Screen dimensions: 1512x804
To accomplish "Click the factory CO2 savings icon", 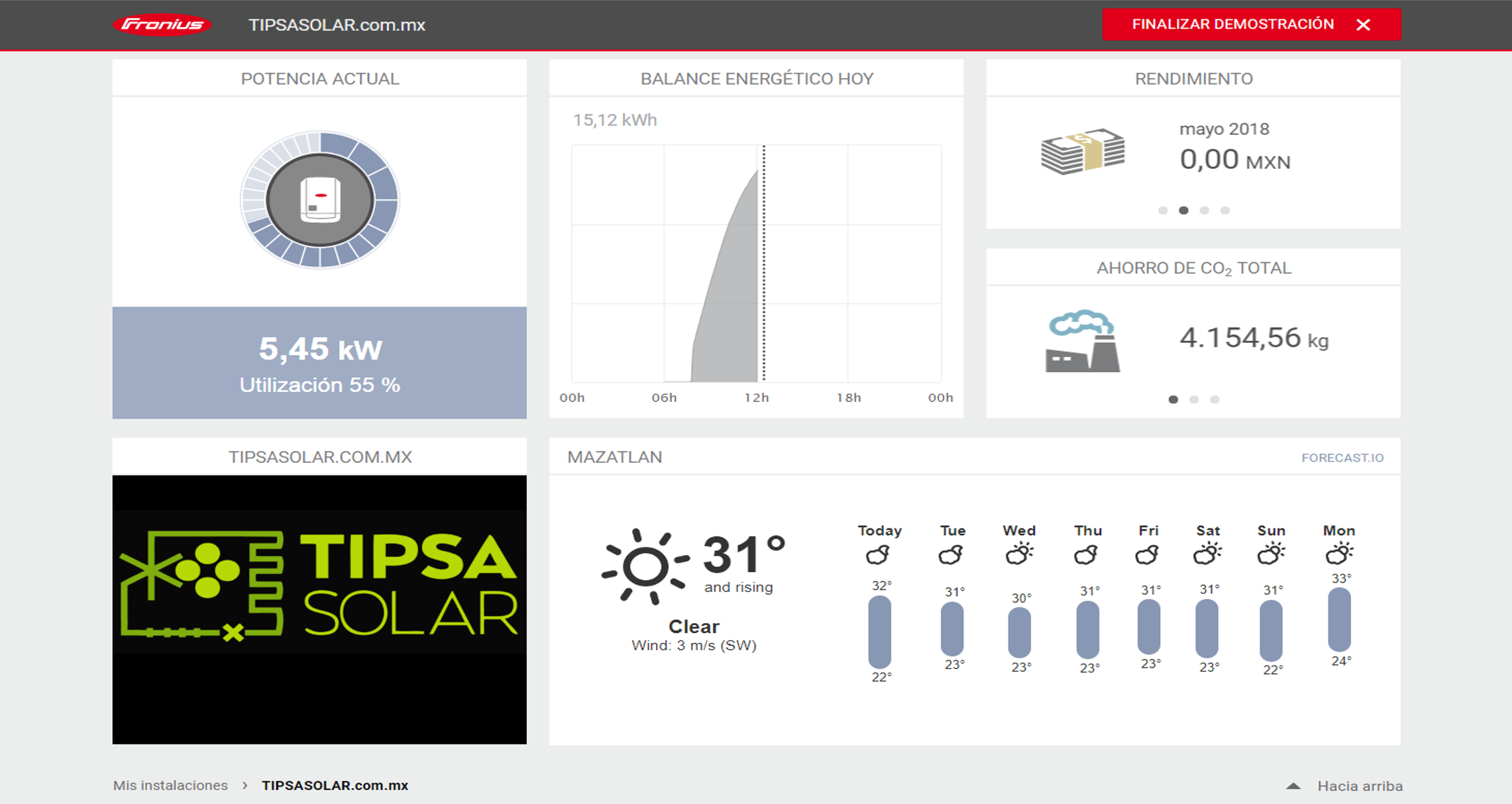I will [1082, 341].
